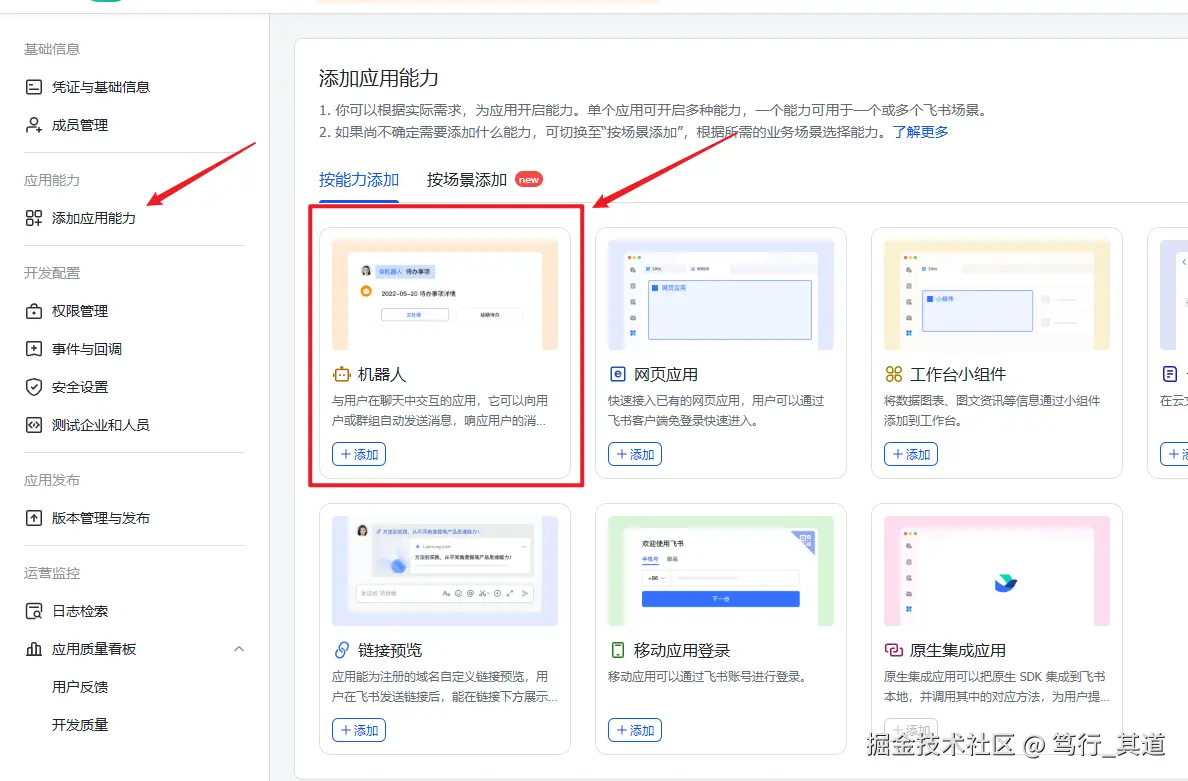Click the 日志检索 search icon
Screen dimensions: 1188x781
(x=34, y=611)
